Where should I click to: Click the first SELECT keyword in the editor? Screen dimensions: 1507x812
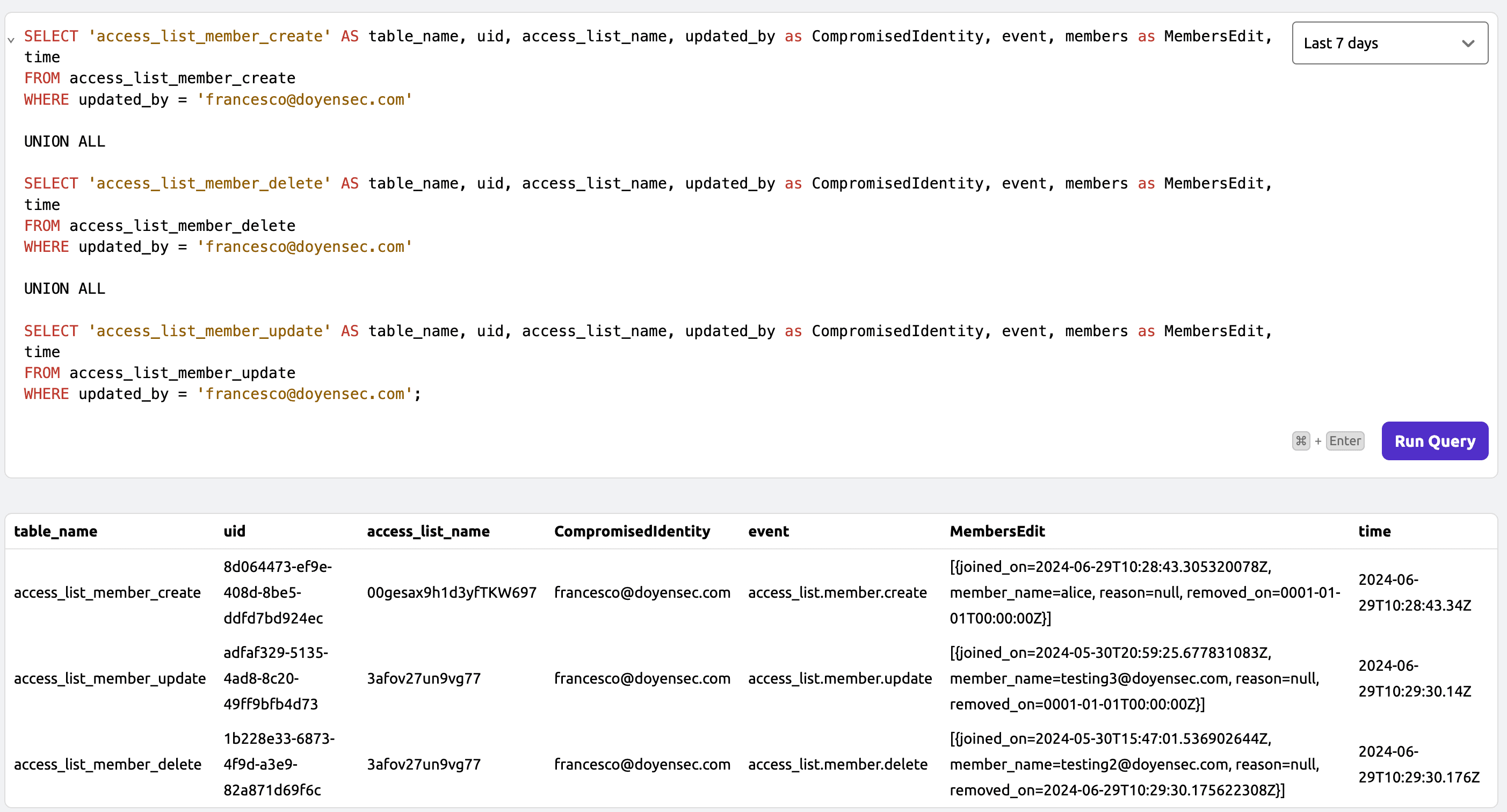(x=50, y=35)
